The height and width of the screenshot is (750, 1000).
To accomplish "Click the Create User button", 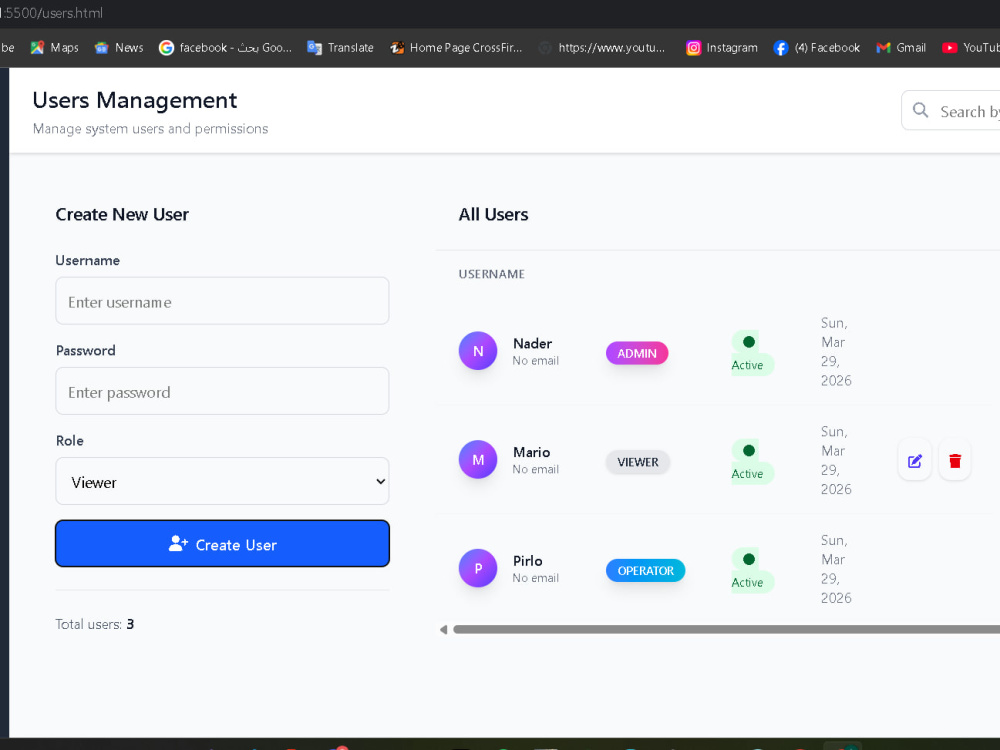I will [222, 543].
